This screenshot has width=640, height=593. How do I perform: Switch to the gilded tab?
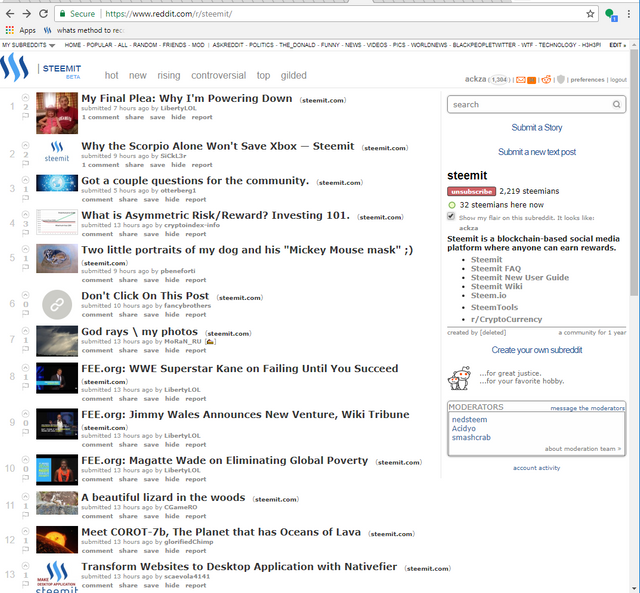293,76
